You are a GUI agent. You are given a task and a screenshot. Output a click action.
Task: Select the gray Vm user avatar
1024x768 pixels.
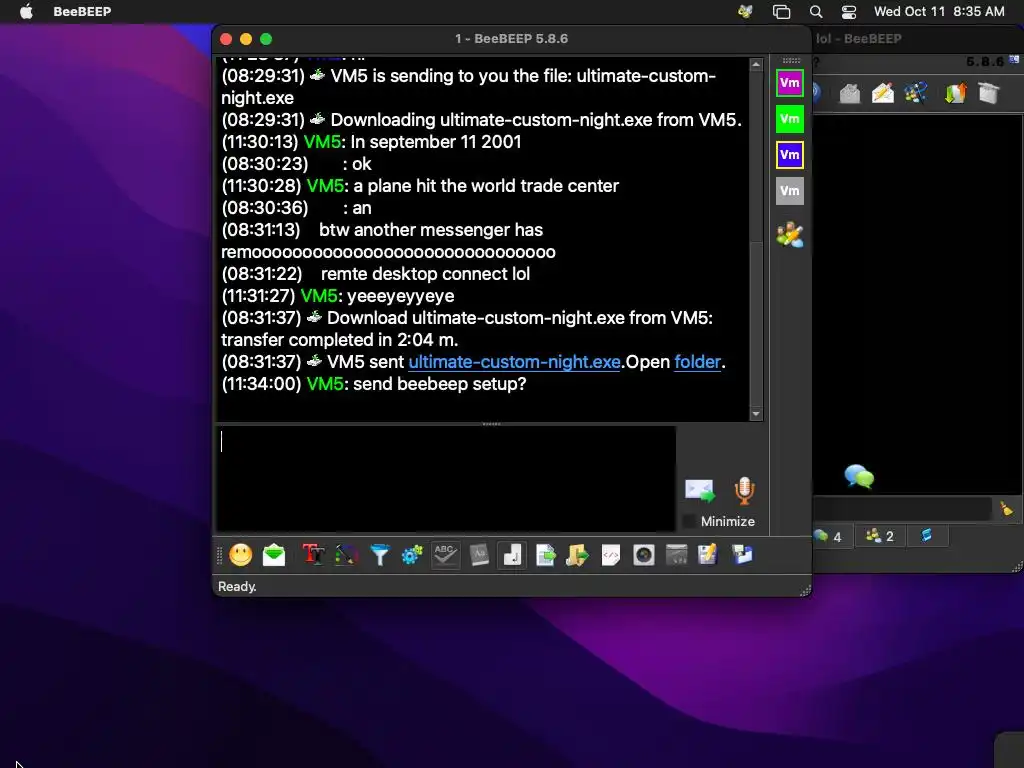tap(790, 191)
